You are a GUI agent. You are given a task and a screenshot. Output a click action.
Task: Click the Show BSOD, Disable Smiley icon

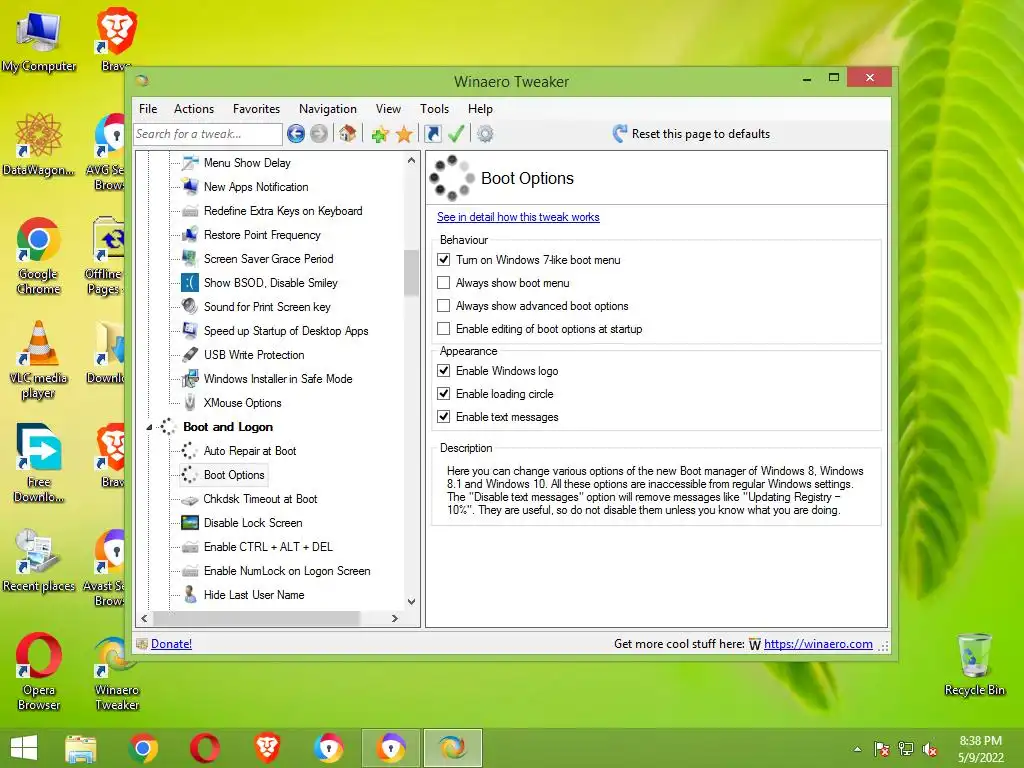[x=190, y=283]
